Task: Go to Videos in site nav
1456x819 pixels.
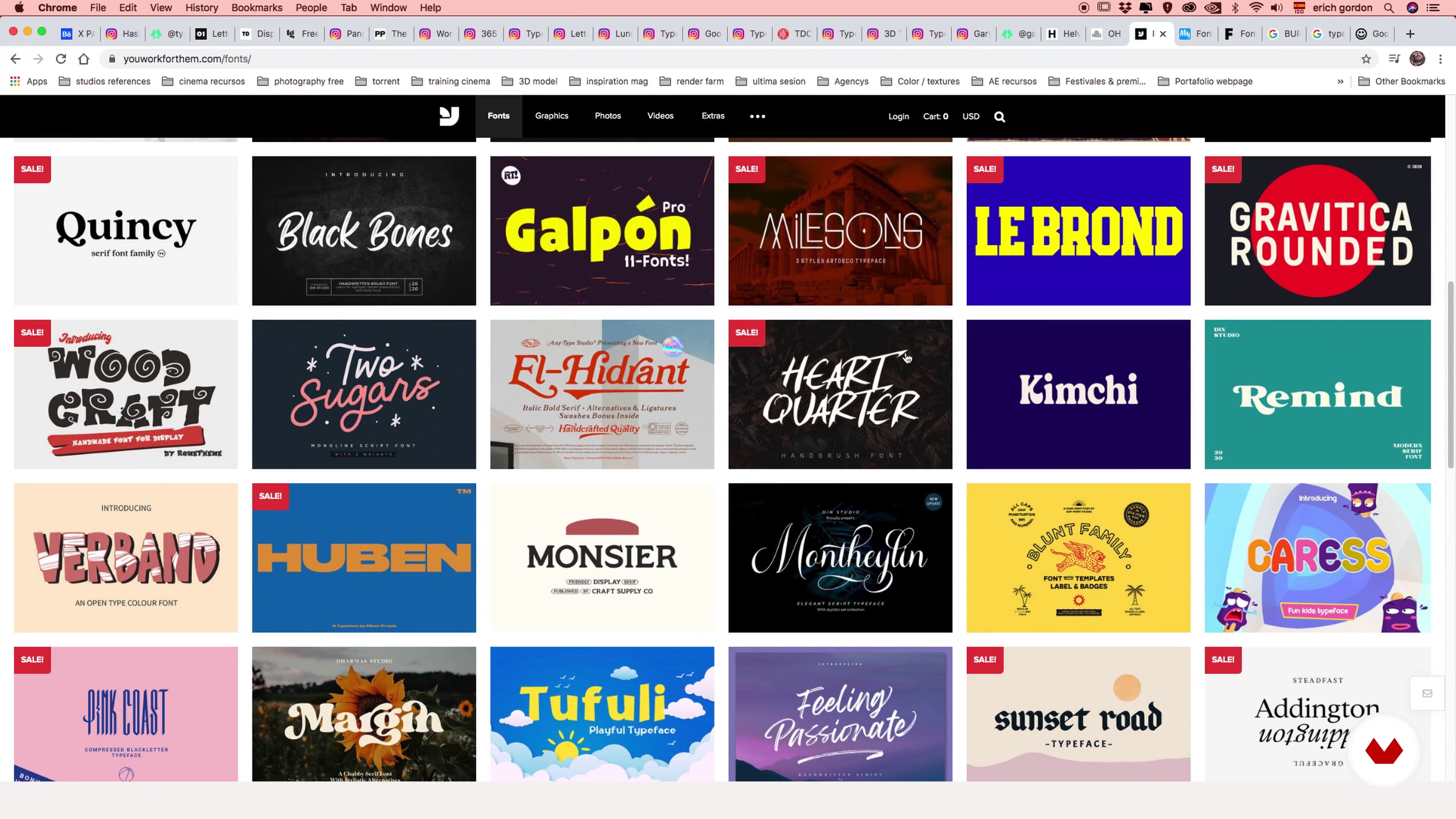Action: [660, 116]
